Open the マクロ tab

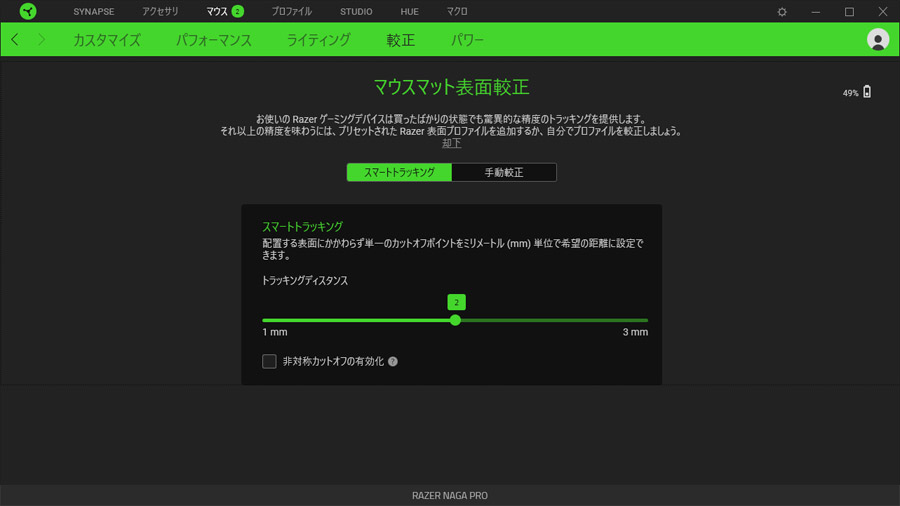457,11
